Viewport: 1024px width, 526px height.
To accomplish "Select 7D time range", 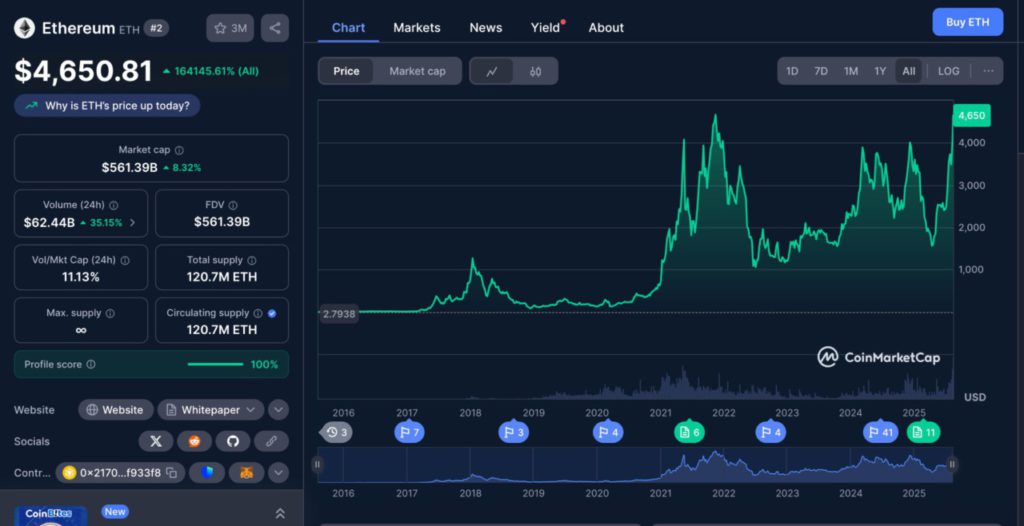I will pos(821,71).
